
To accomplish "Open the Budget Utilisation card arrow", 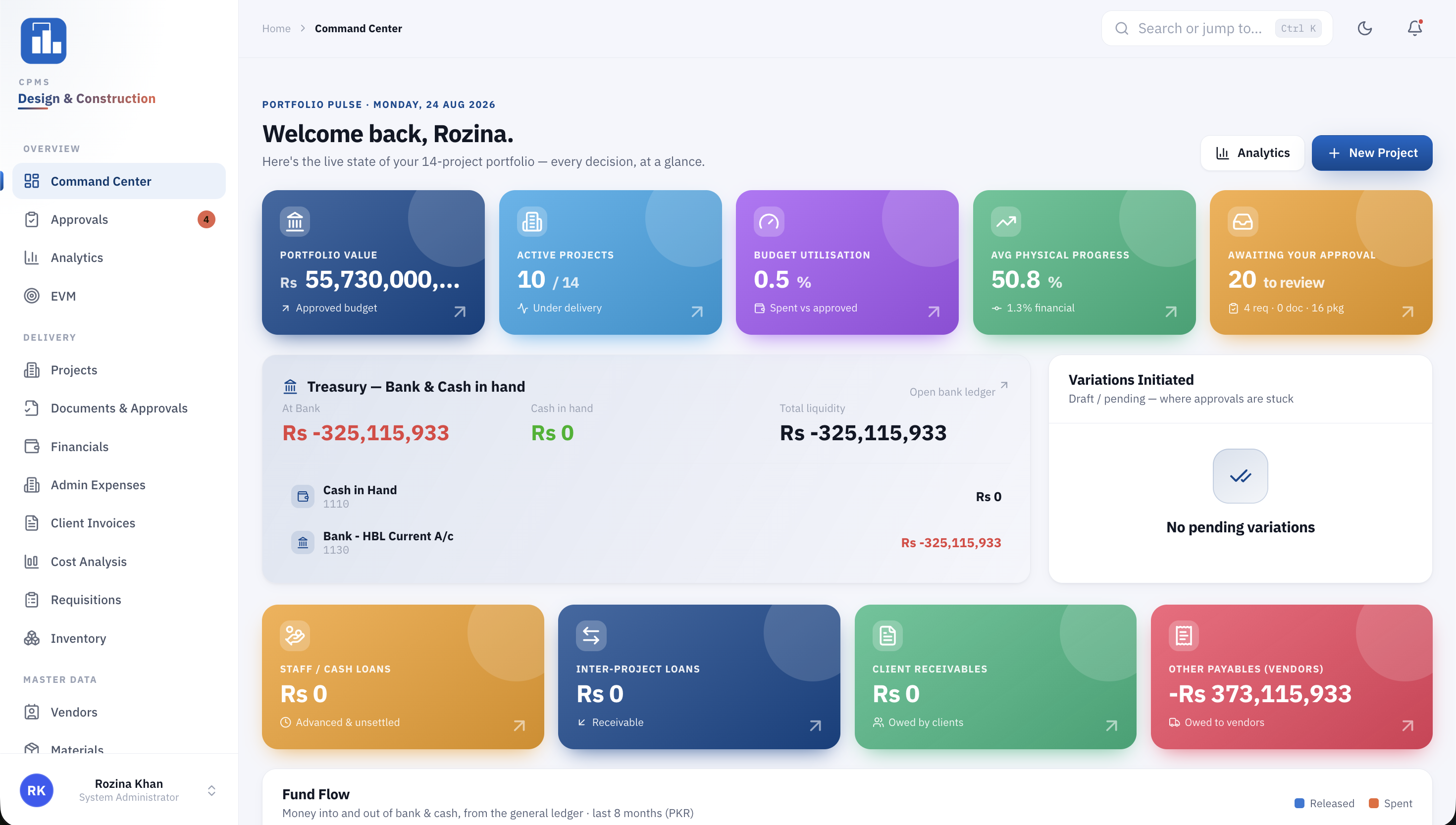I will click(934, 311).
